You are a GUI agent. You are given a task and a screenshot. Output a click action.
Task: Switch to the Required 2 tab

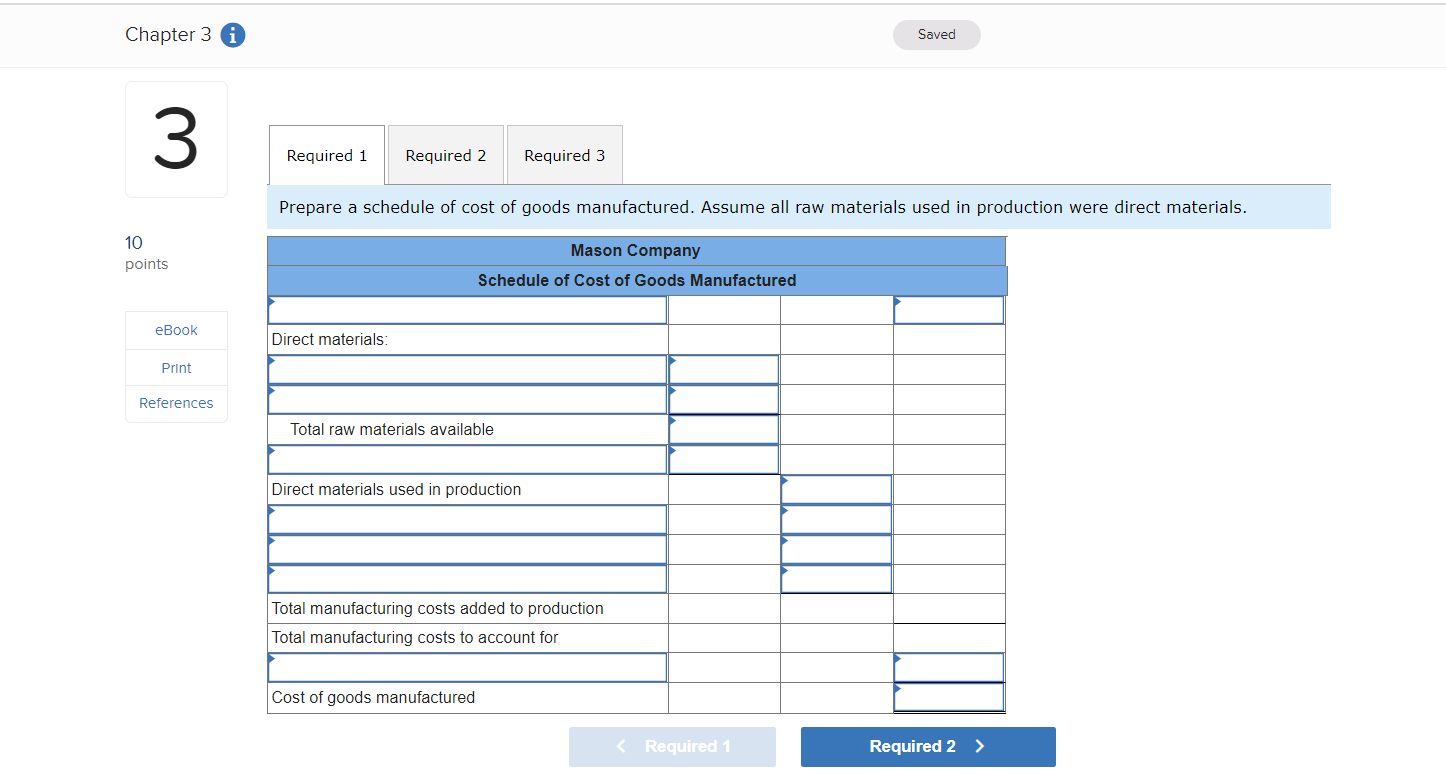445,155
